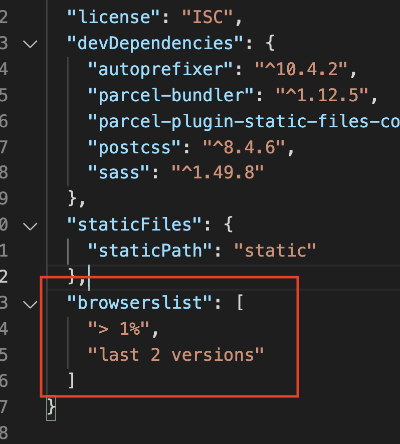Screen dimensions: 400x444
Task: Collapse the browserslist array fold chevron
Action: 30,304
